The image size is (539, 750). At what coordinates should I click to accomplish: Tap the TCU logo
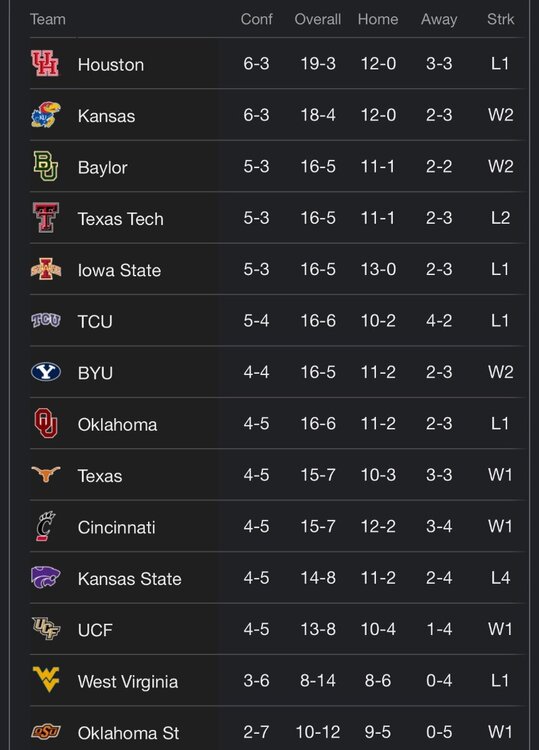(46, 320)
